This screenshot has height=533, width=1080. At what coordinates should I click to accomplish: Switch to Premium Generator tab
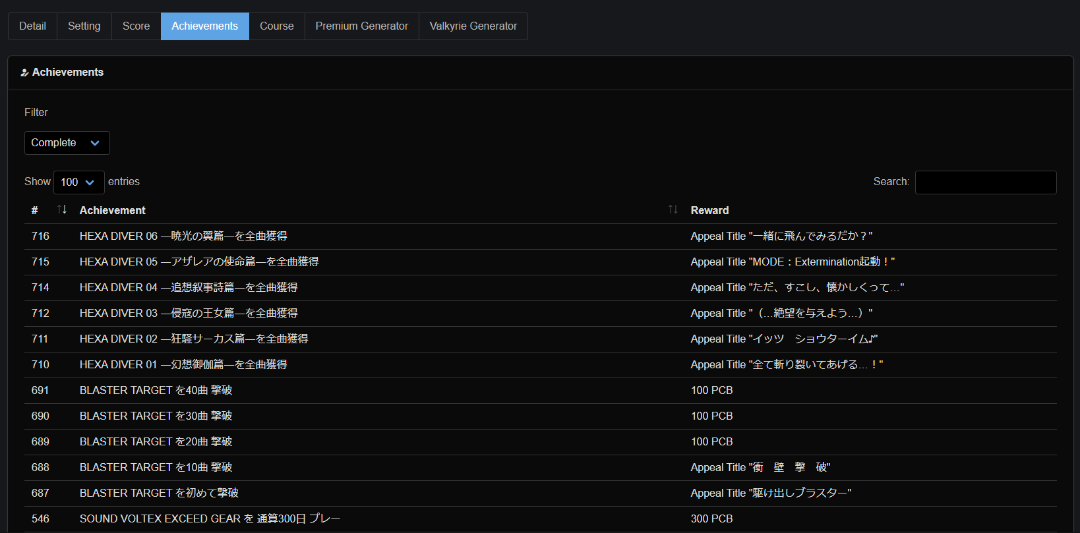click(x=362, y=26)
